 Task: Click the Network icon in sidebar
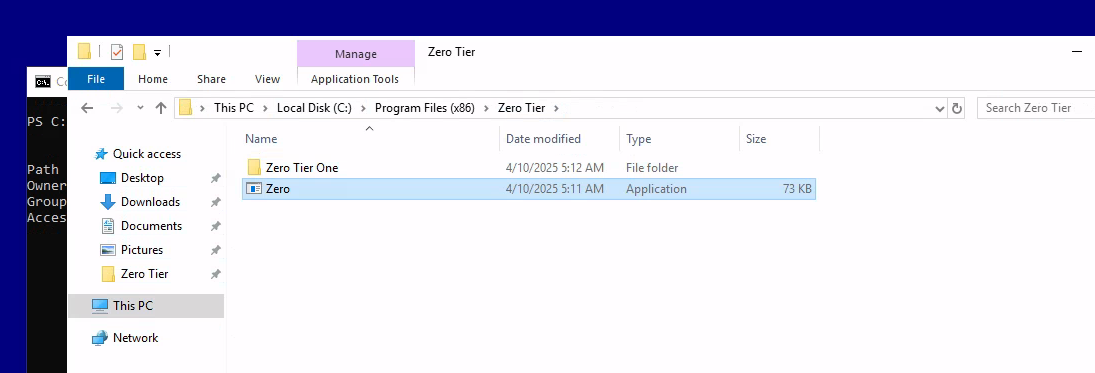click(x=100, y=338)
